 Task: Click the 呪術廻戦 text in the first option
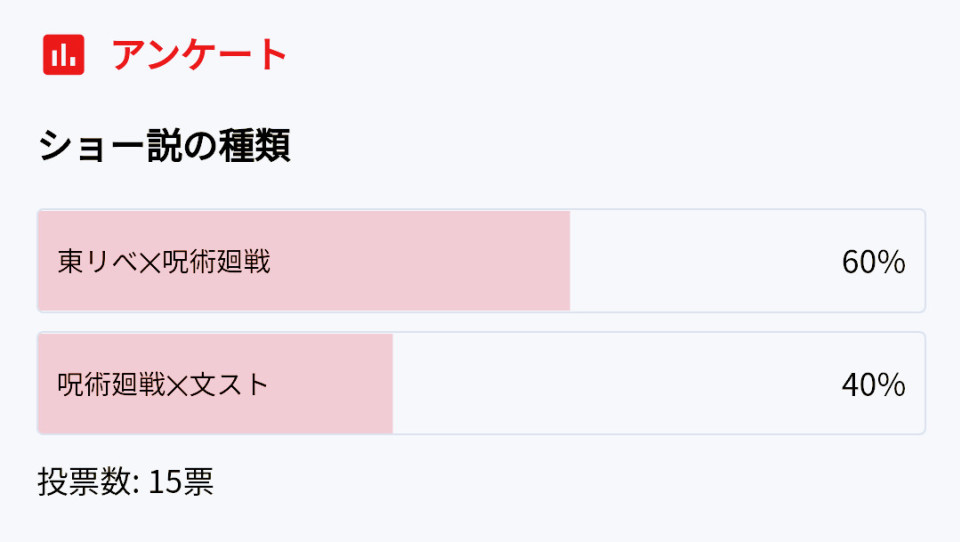tap(217, 262)
